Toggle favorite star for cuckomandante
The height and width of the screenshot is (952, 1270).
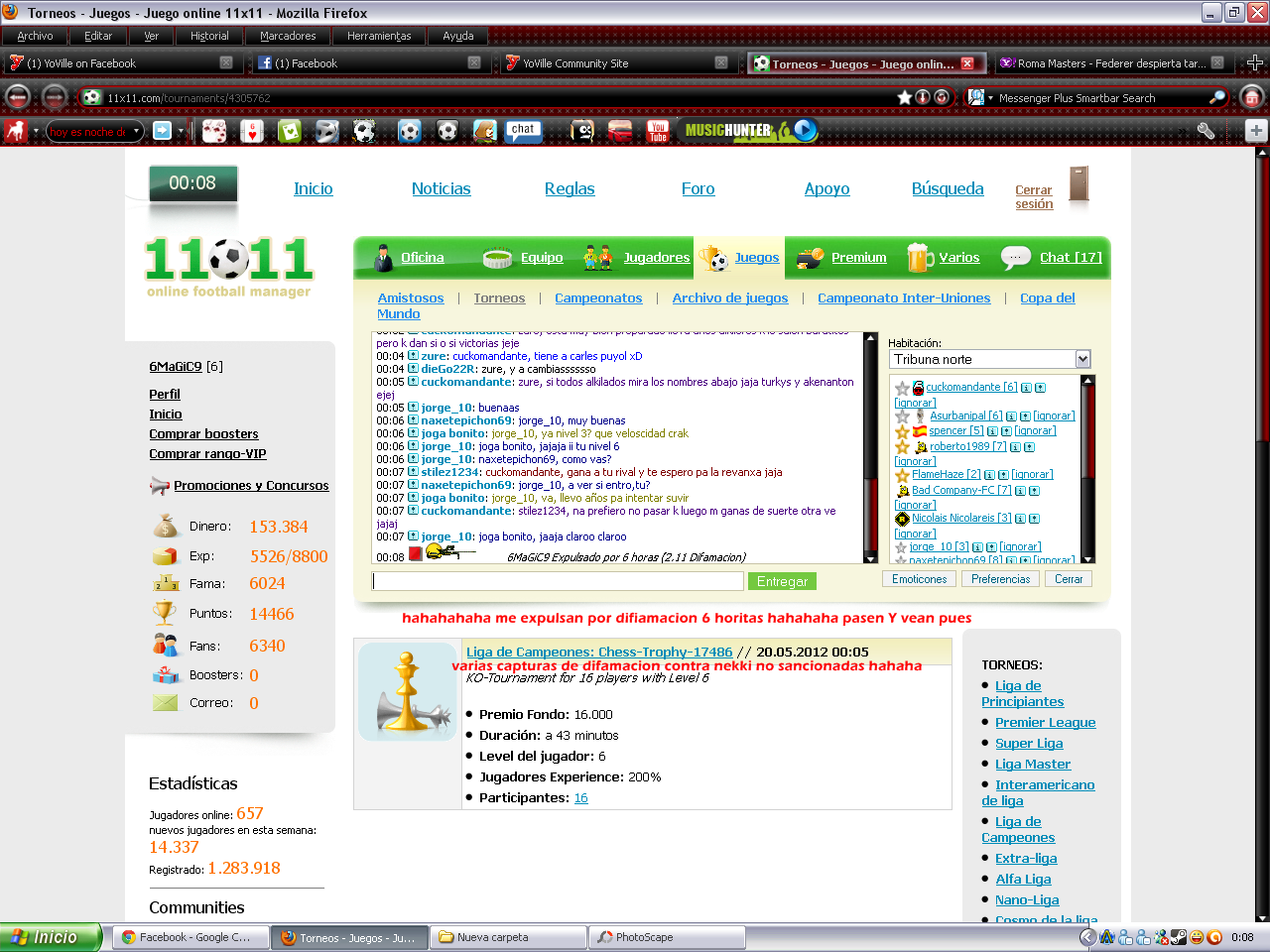(x=902, y=388)
